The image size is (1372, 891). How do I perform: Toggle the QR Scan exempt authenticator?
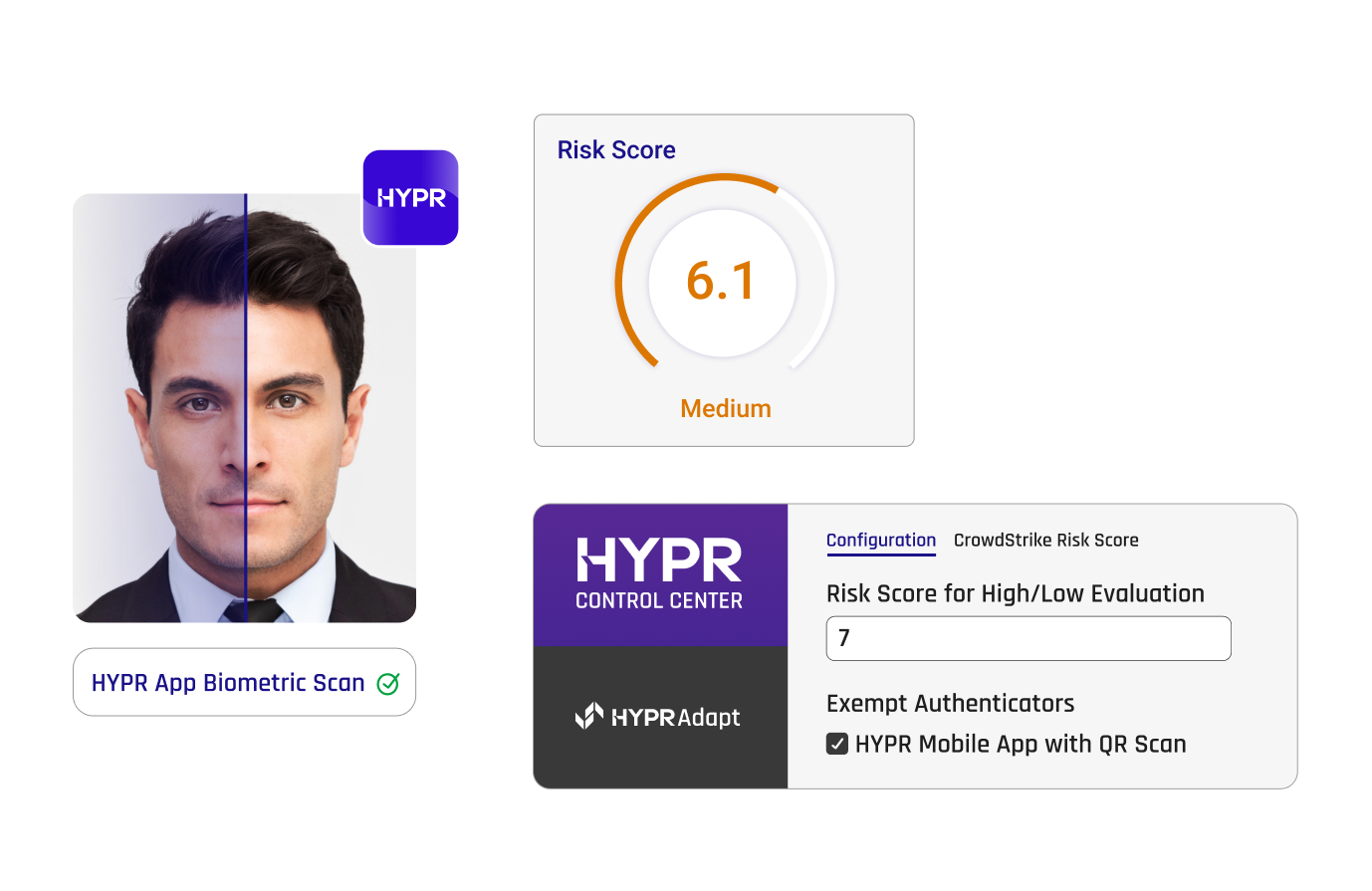pyautogui.click(x=837, y=743)
